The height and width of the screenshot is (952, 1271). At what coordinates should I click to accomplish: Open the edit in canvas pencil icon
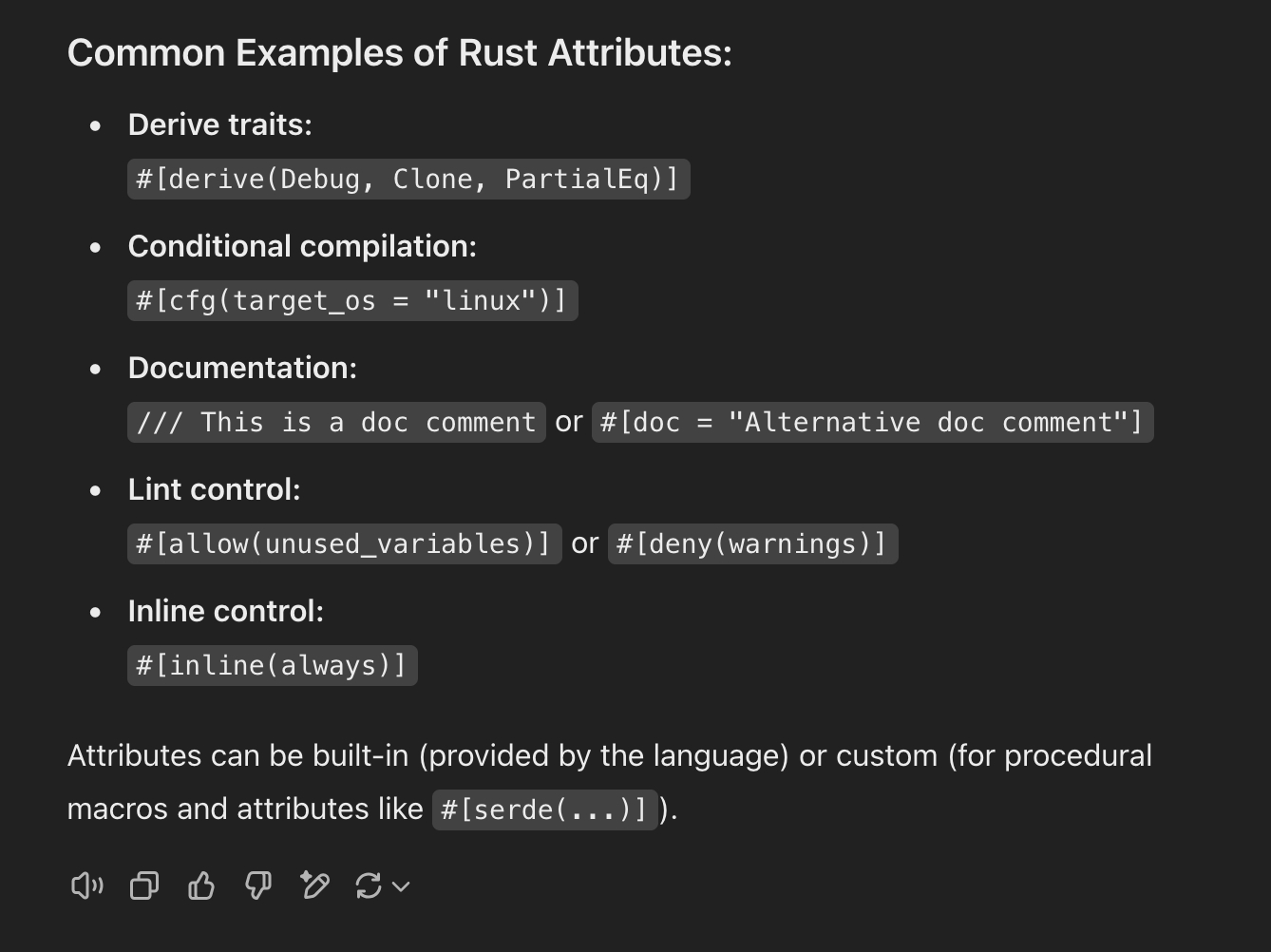tap(314, 886)
